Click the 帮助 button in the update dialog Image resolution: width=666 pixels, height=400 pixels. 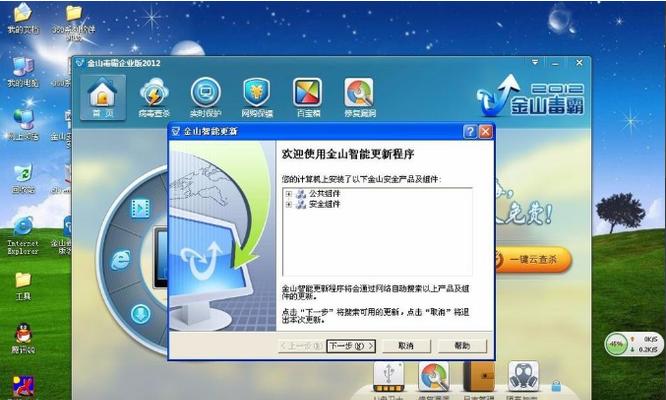[x=462, y=346]
